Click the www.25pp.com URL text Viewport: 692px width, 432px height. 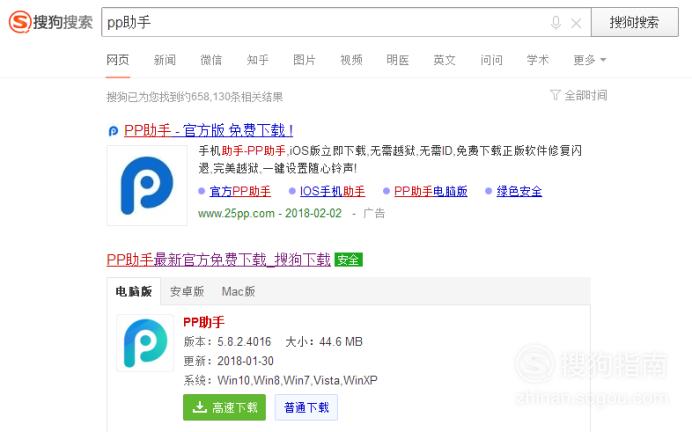pyautogui.click(x=236, y=214)
